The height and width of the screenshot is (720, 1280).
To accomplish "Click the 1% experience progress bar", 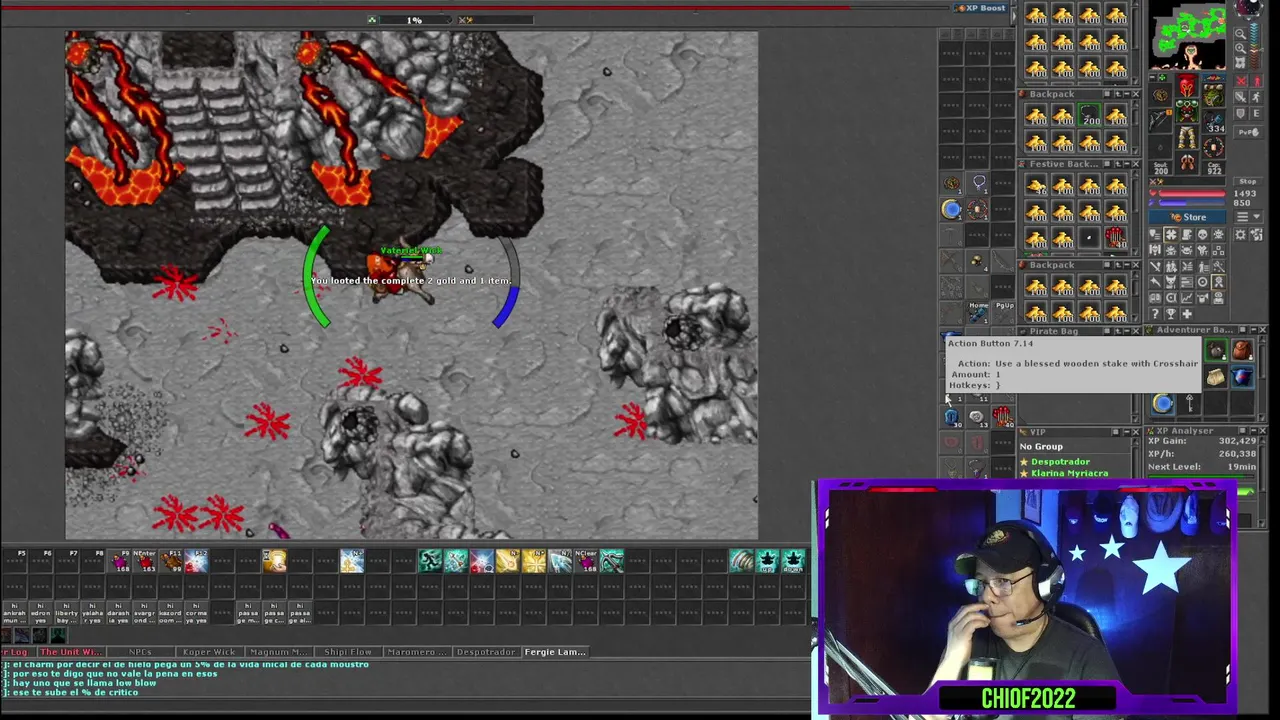I will tap(415, 20).
